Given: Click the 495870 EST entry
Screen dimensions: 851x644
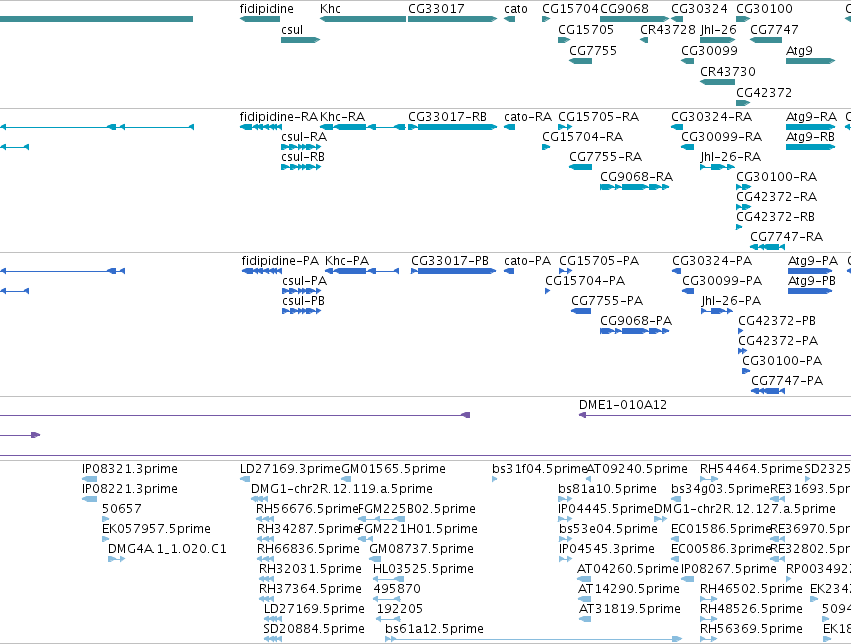Looking at the screenshot, I should point(387,600).
